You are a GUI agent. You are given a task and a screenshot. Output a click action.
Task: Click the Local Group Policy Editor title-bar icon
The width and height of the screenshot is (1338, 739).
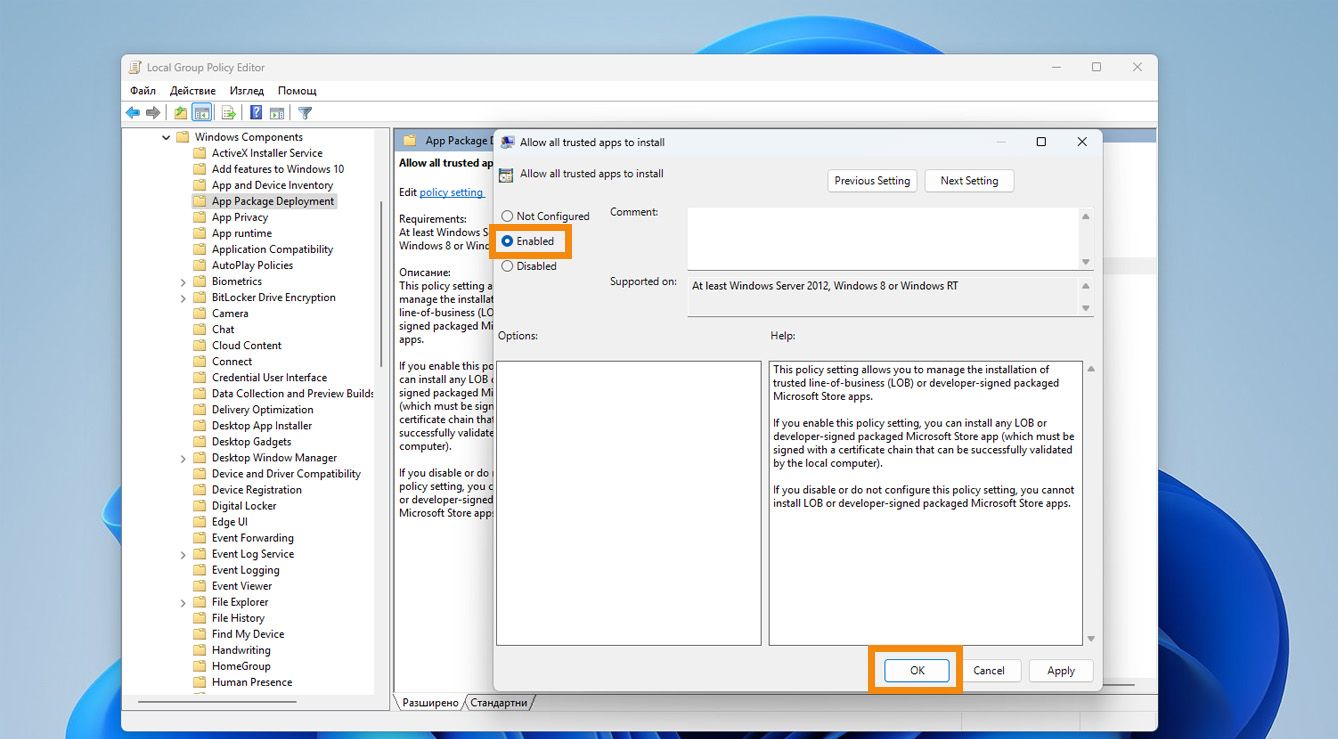[135, 67]
